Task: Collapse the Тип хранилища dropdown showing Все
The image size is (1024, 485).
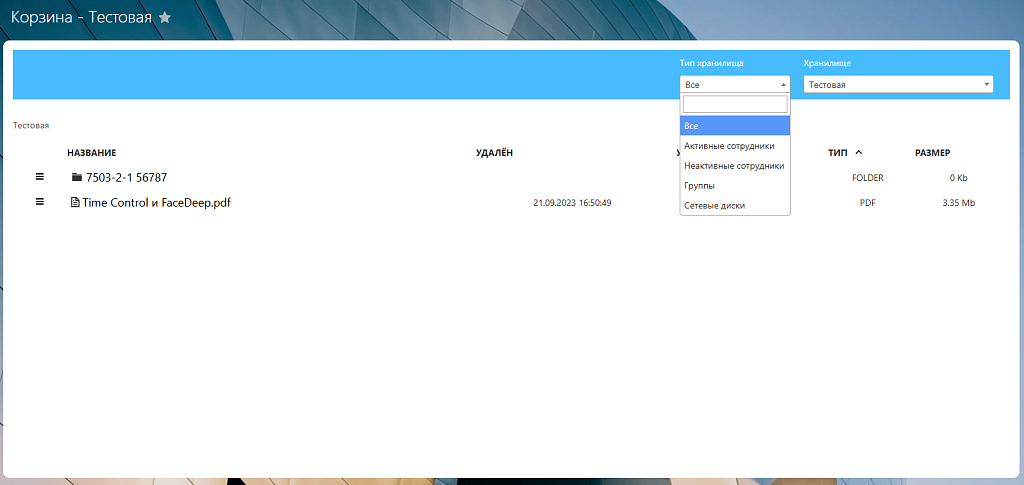Action: (x=734, y=85)
